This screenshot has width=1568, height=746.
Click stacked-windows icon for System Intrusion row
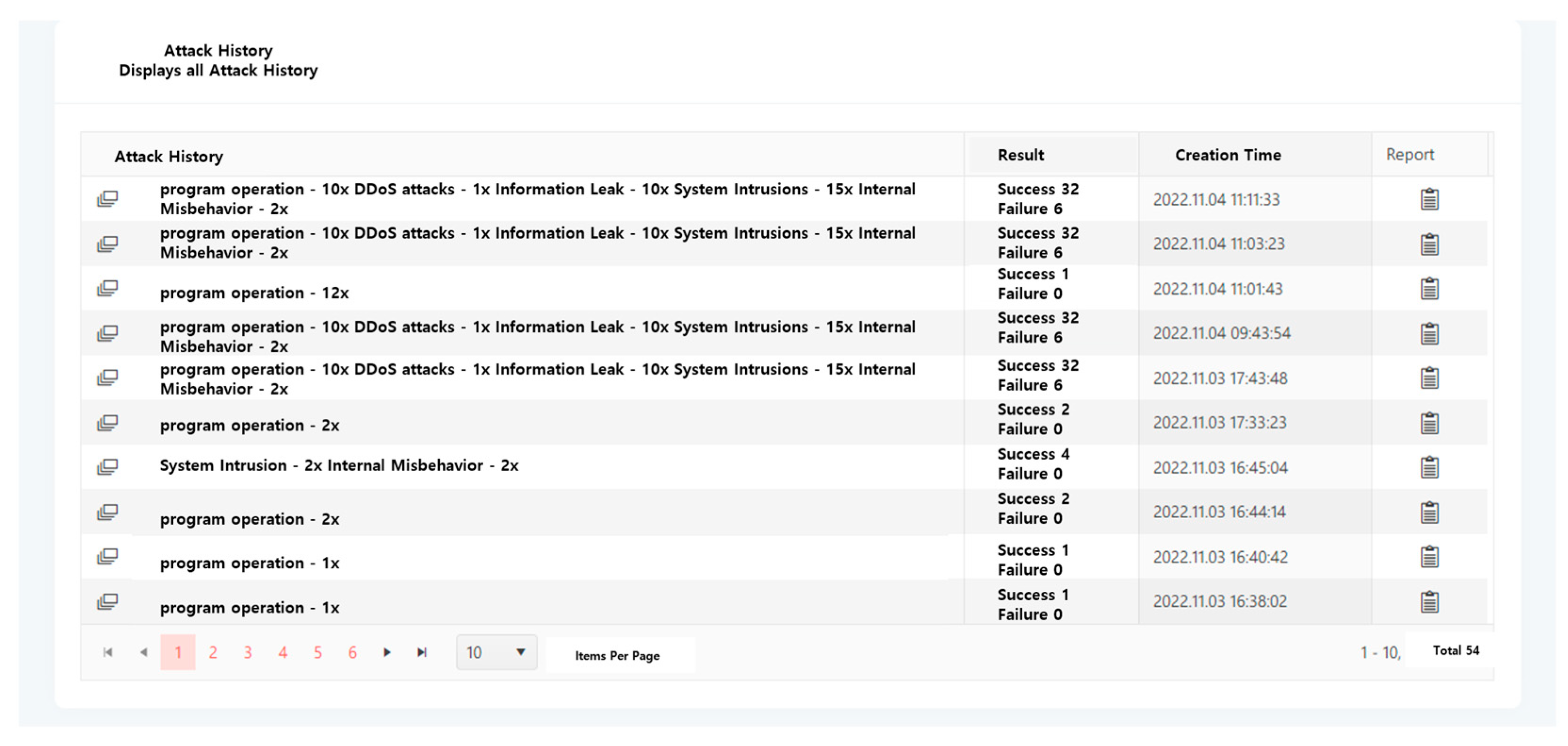pyautogui.click(x=107, y=467)
